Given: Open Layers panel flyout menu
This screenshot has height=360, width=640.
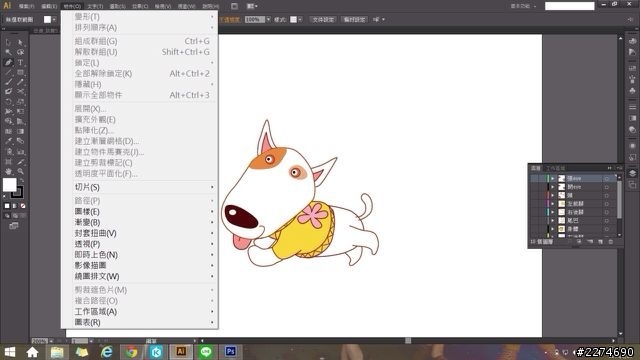Looking at the screenshot, I should point(619,168).
